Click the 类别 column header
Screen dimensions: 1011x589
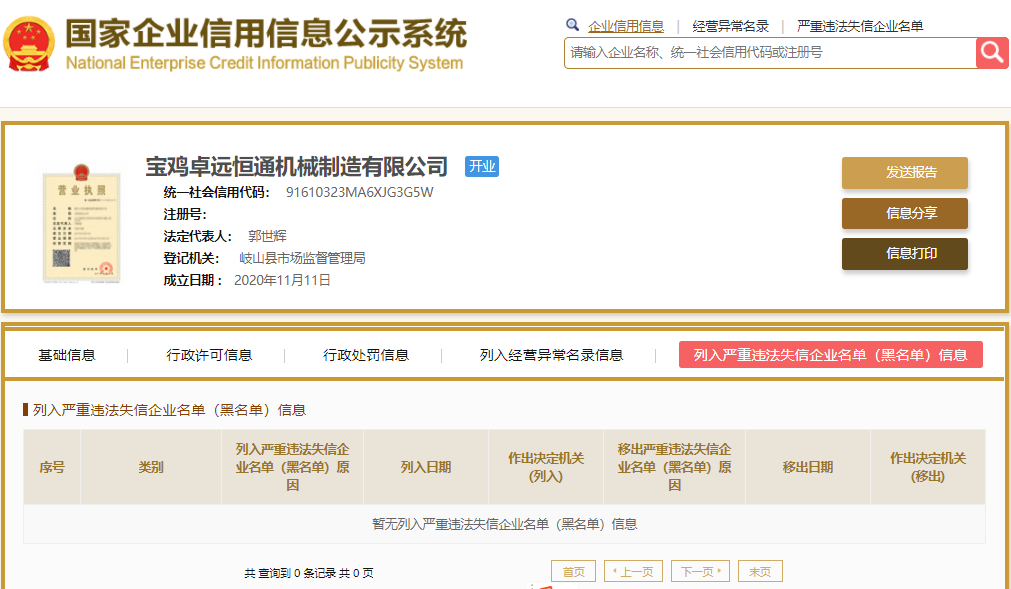coord(151,467)
